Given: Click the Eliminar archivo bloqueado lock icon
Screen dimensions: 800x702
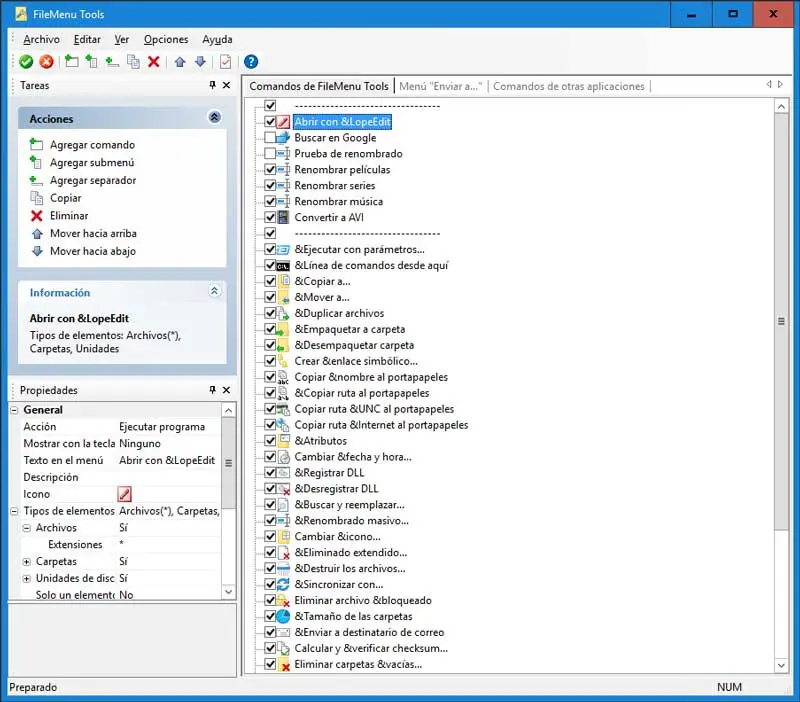Looking at the screenshot, I should (x=283, y=600).
